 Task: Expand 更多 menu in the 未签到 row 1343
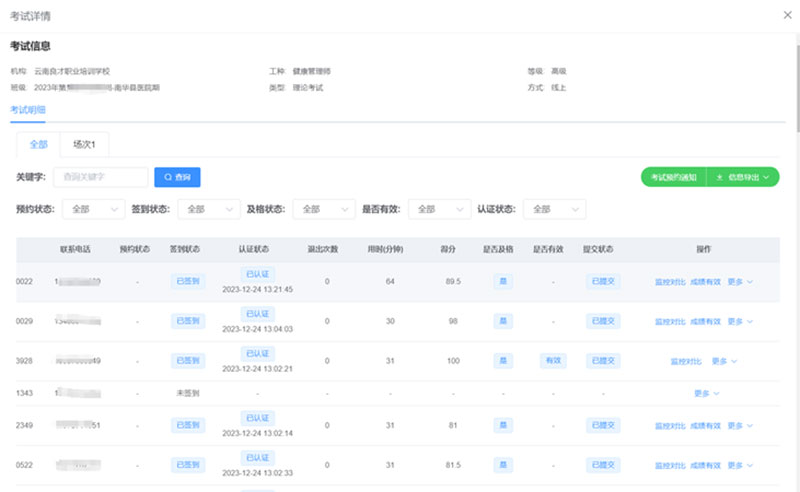tap(706, 393)
